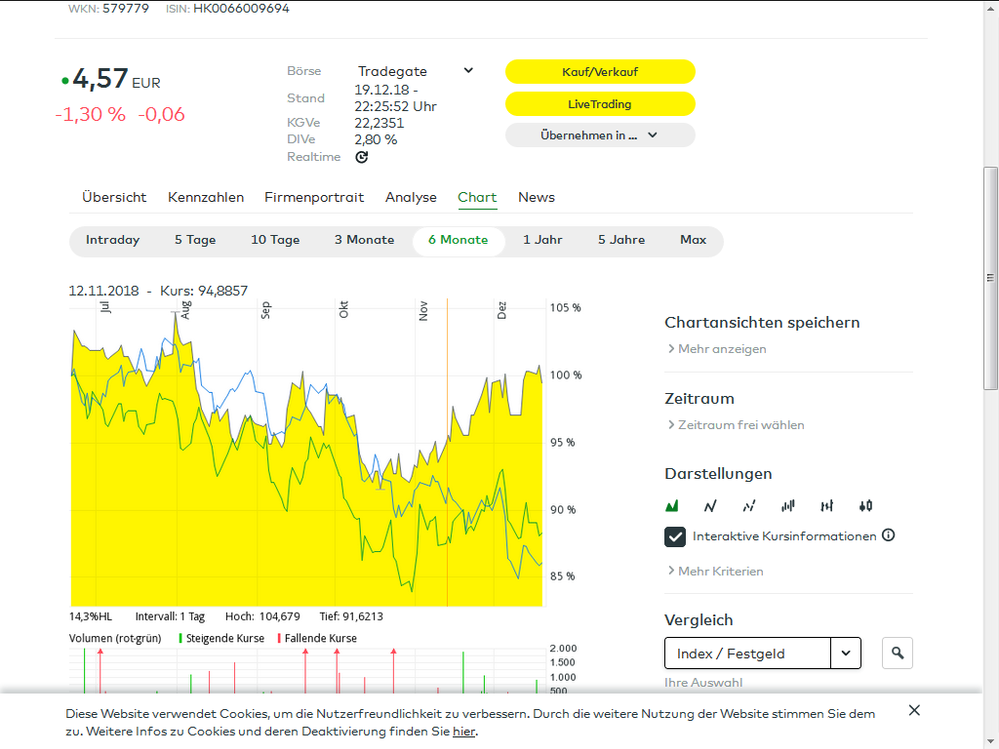Screen dimensions: 999x749
Task: Select the 6 Monate time range
Action: (x=458, y=240)
